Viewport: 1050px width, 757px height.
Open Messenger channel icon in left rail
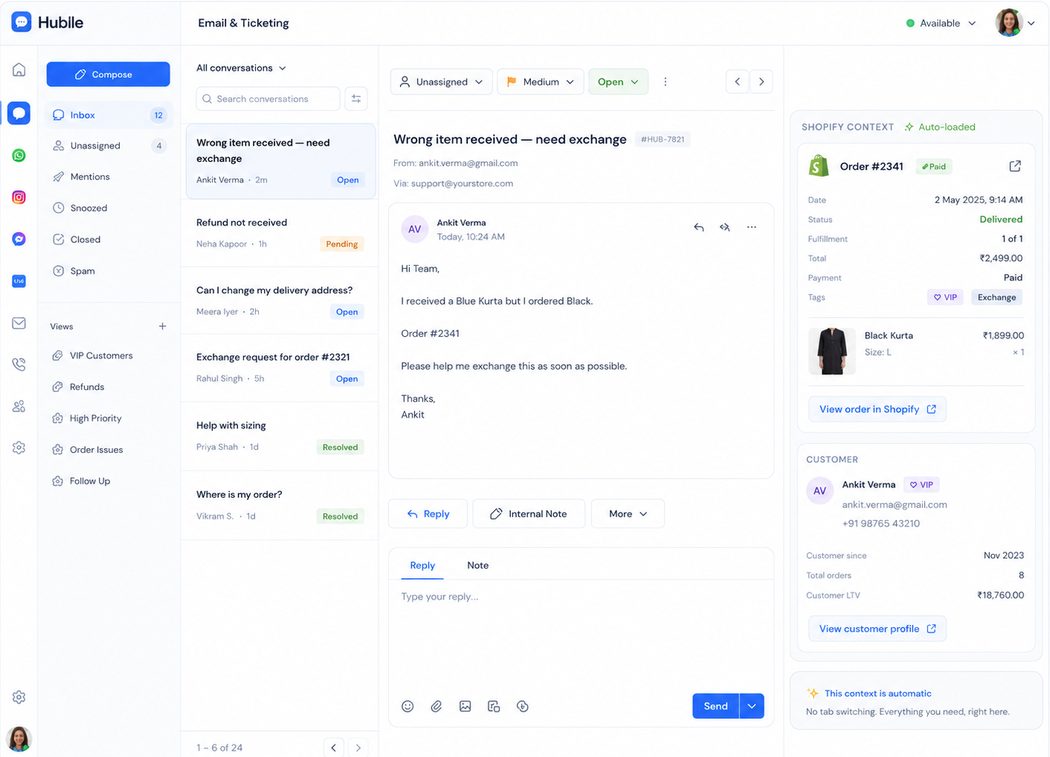tap(19, 239)
